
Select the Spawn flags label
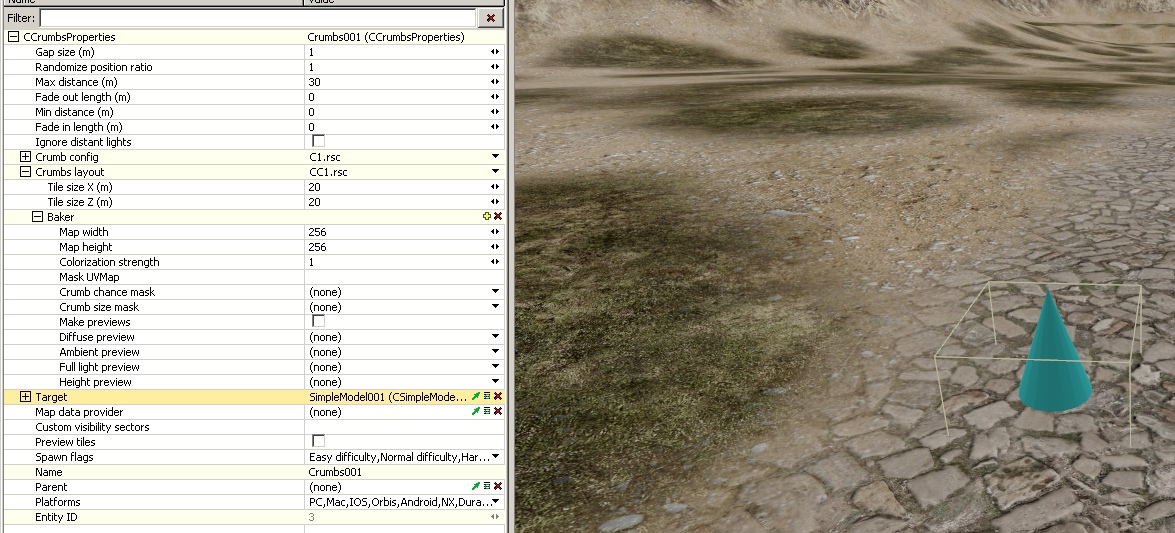point(64,457)
